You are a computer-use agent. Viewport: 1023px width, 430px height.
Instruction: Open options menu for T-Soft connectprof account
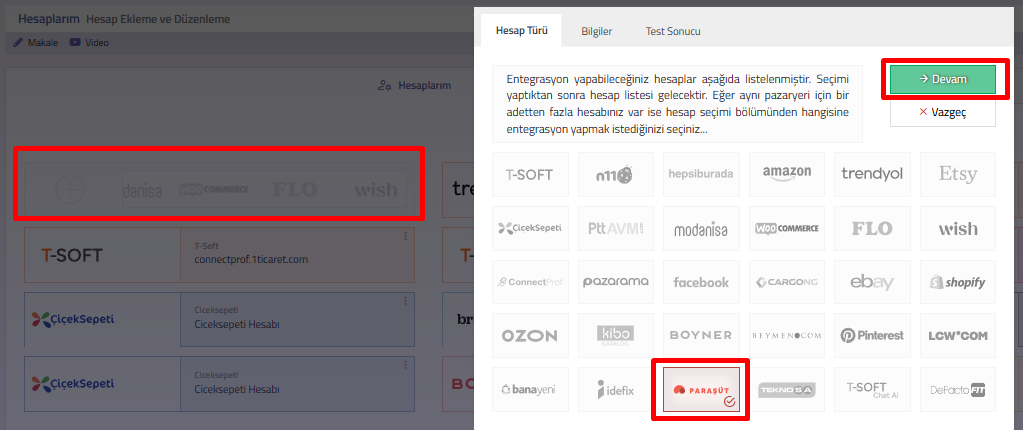pyautogui.click(x=405, y=236)
